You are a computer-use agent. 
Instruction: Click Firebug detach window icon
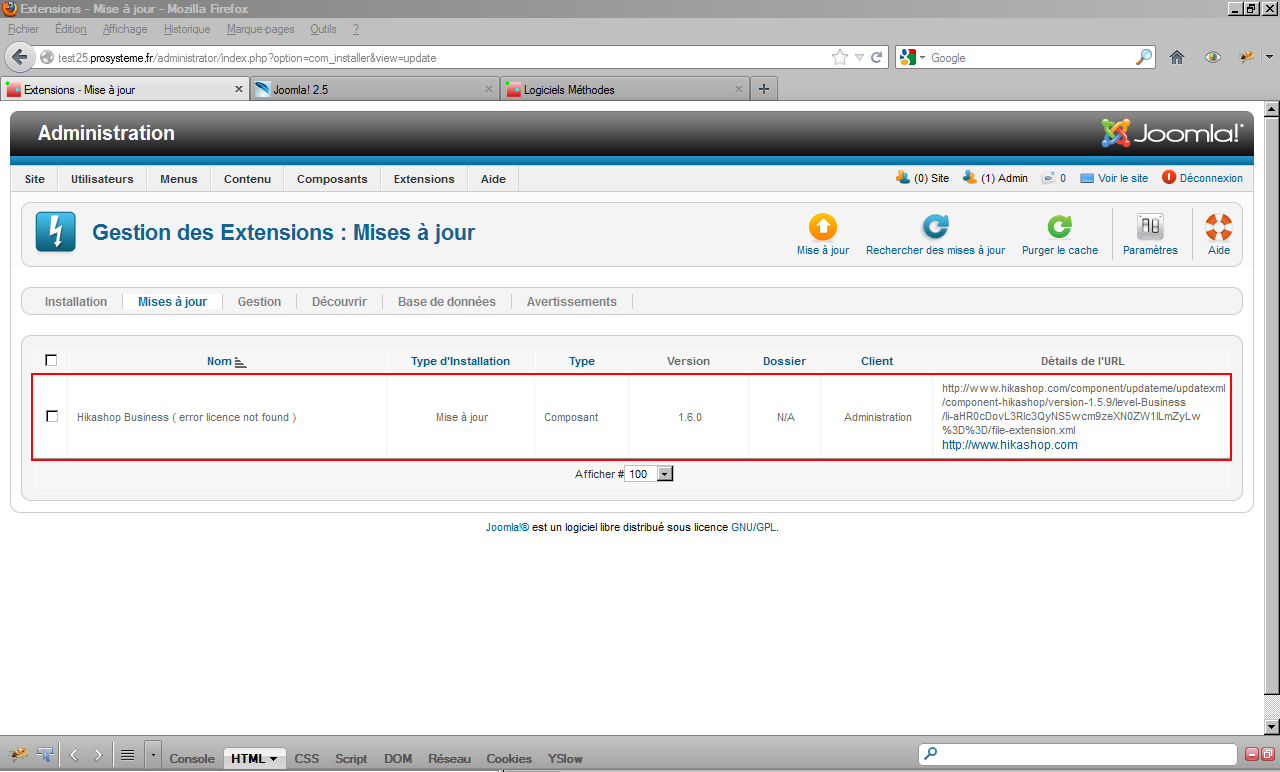(x=1267, y=754)
